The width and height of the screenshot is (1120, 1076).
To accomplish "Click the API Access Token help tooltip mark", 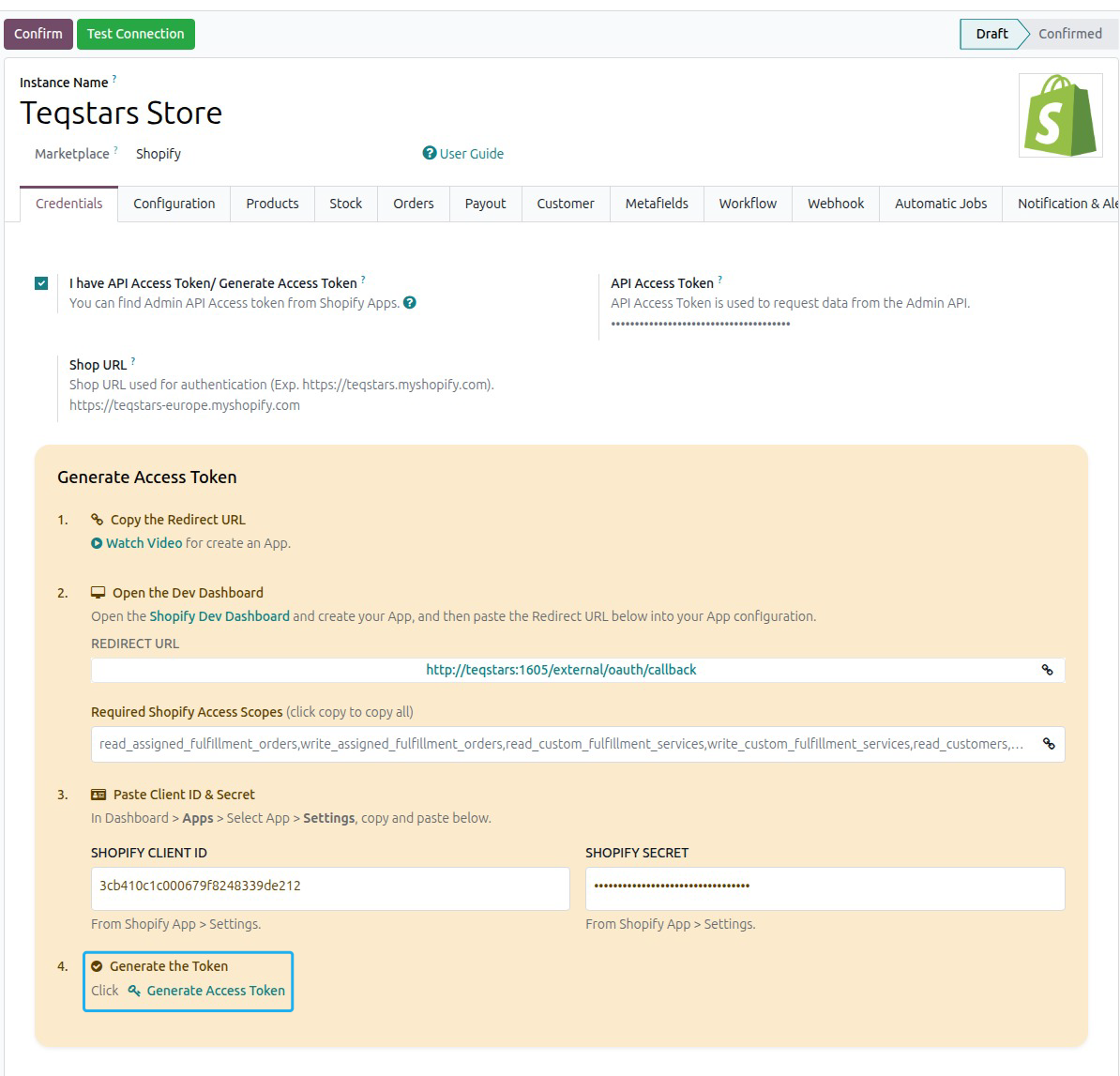I will (x=720, y=280).
